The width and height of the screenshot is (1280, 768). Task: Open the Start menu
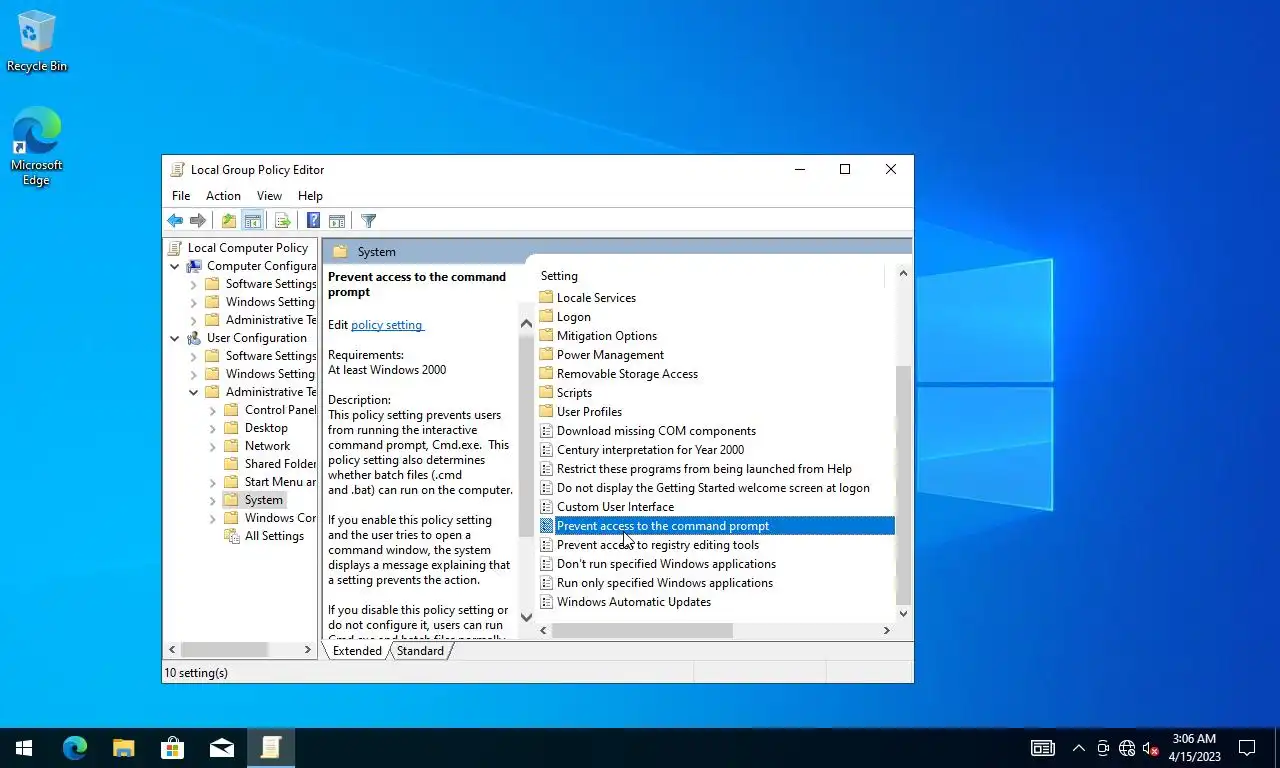tap(24, 747)
